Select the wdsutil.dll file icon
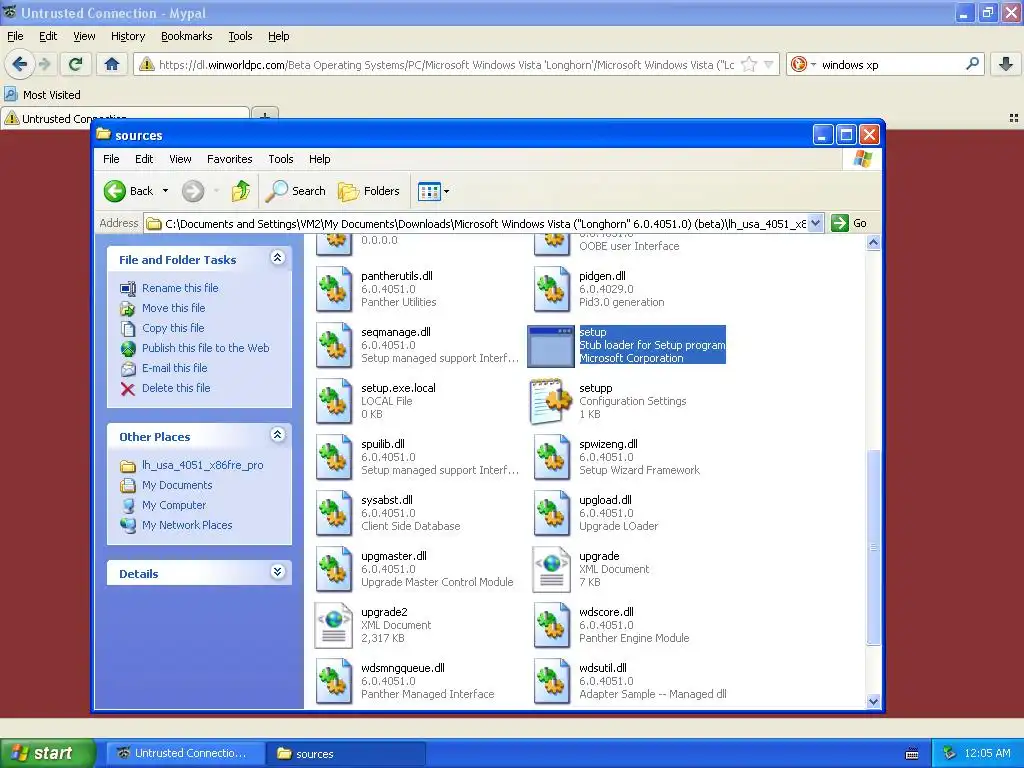 552,681
